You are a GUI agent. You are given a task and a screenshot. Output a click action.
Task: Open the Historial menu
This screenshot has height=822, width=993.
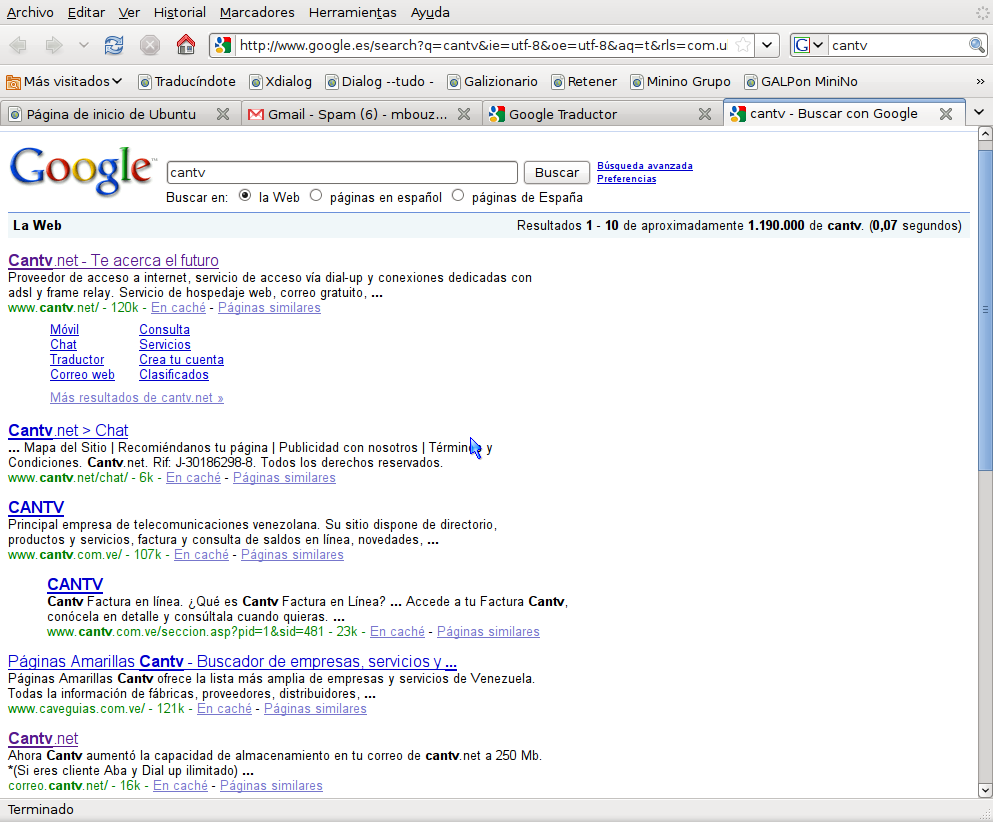tap(180, 13)
